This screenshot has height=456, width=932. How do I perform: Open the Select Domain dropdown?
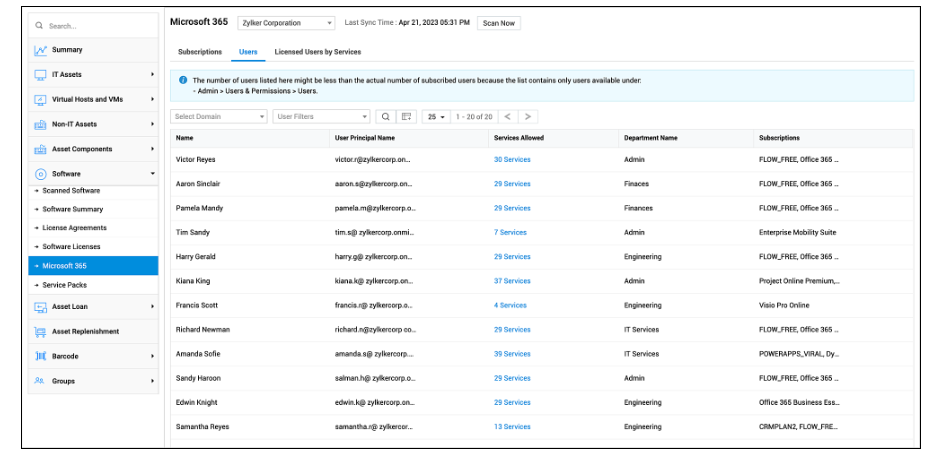point(219,117)
